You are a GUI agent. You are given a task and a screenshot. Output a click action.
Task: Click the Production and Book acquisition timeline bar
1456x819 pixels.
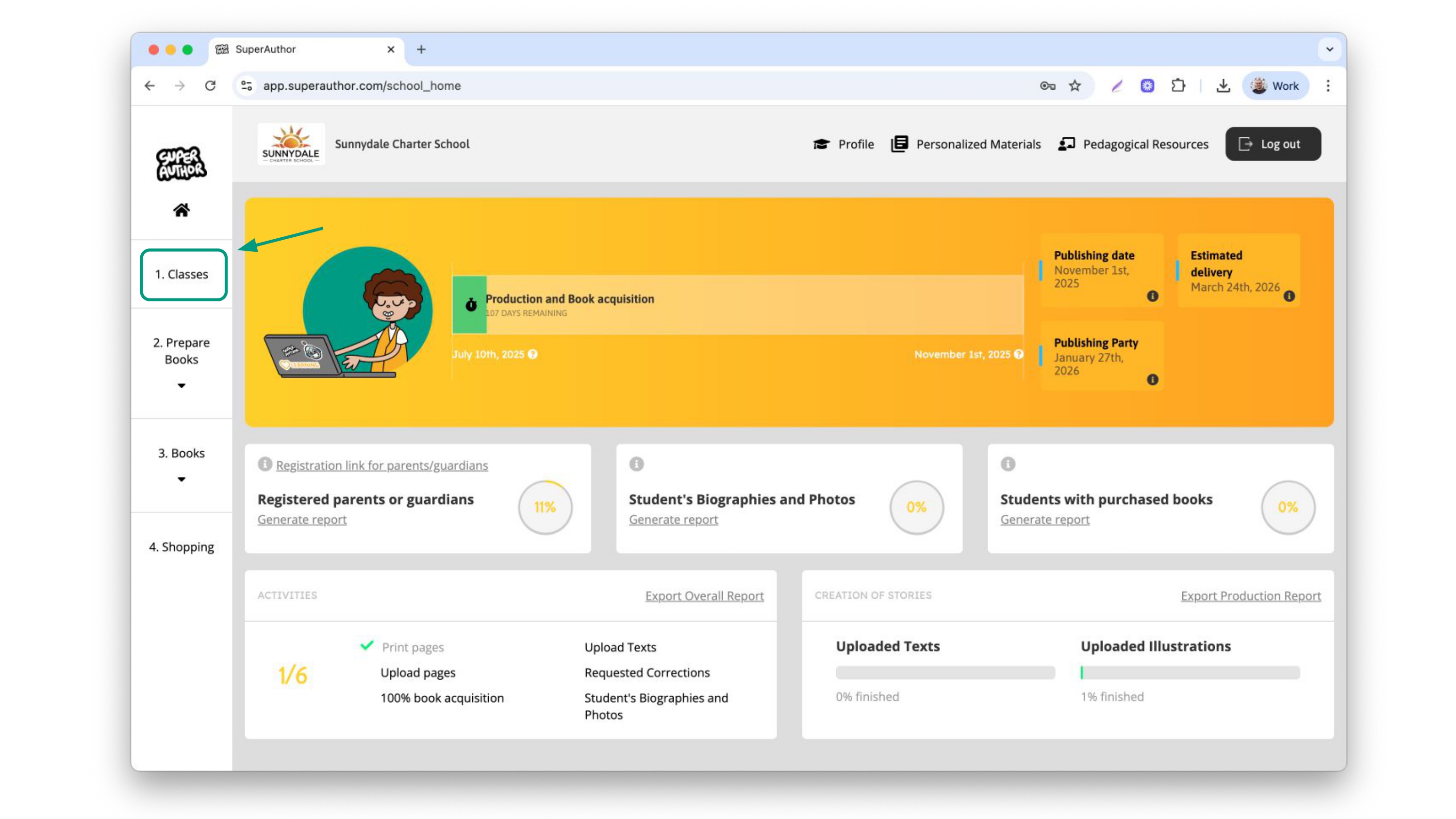(738, 305)
